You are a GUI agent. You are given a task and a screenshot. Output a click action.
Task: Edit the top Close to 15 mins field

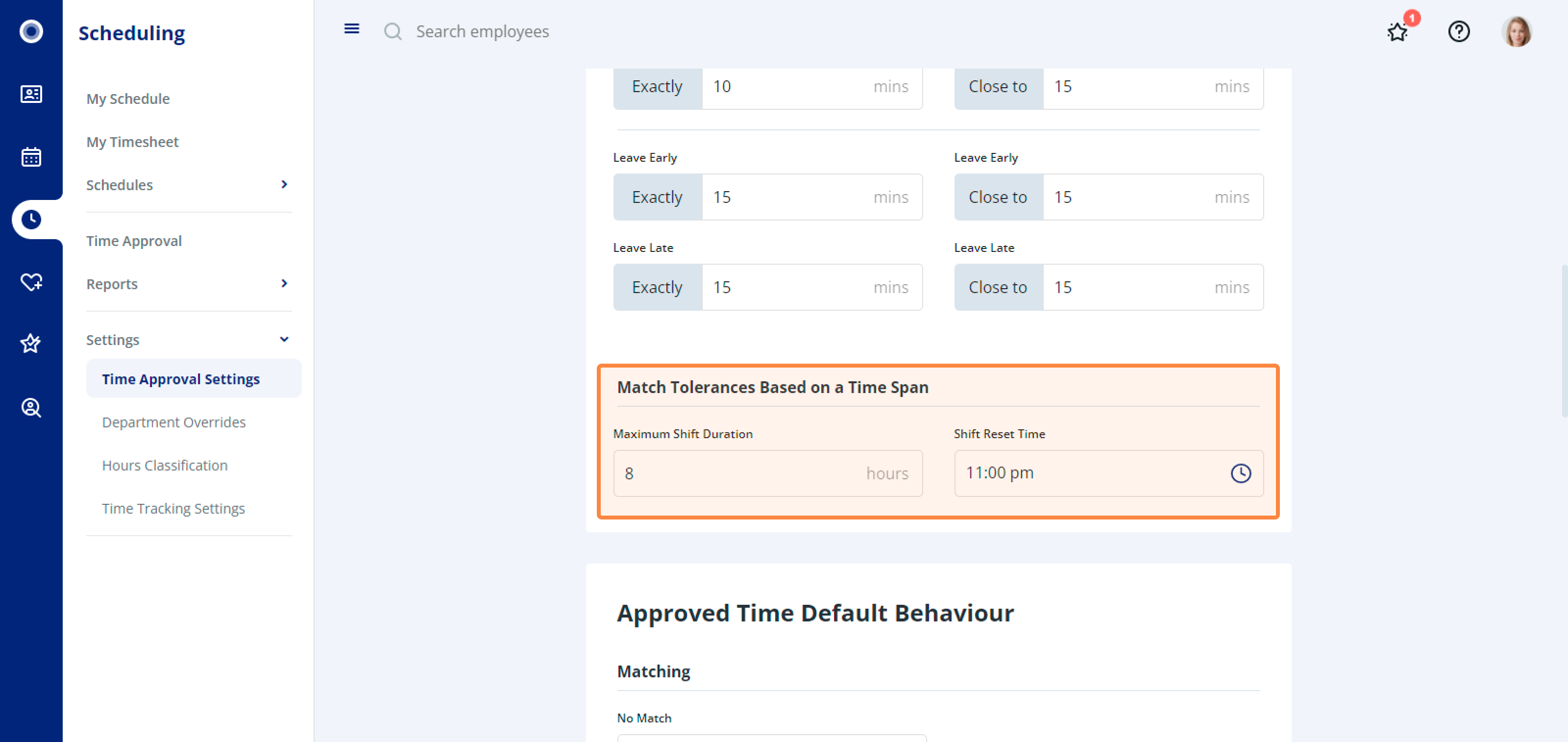(x=1153, y=86)
